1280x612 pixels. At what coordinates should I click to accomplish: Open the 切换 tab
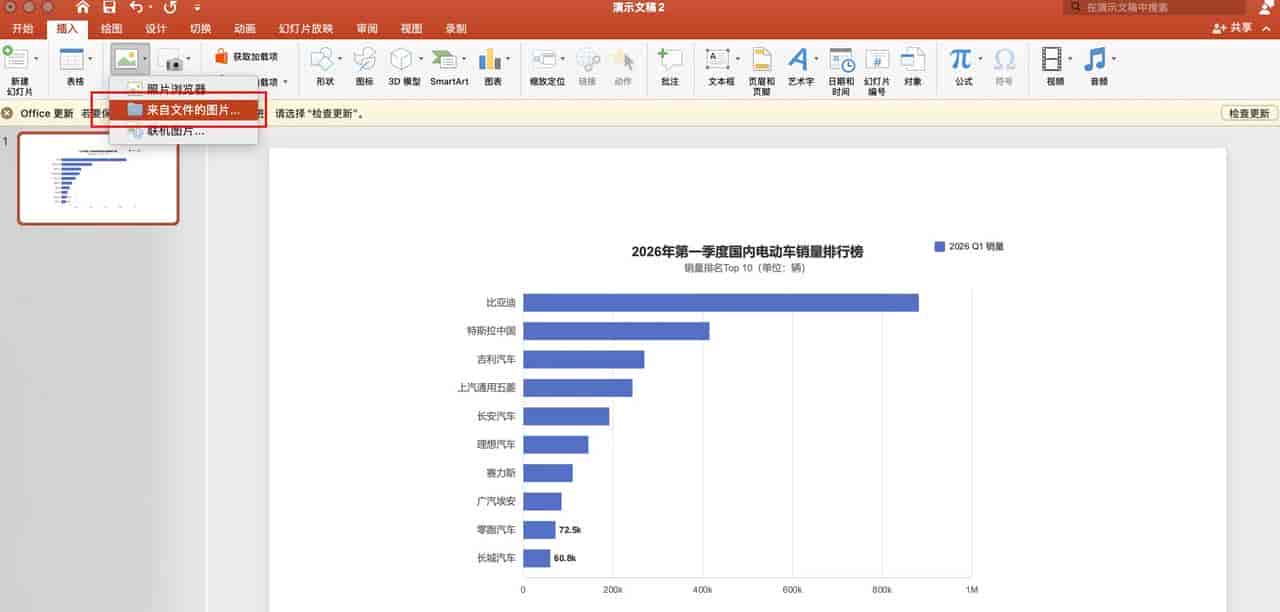pyautogui.click(x=201, y=29)
